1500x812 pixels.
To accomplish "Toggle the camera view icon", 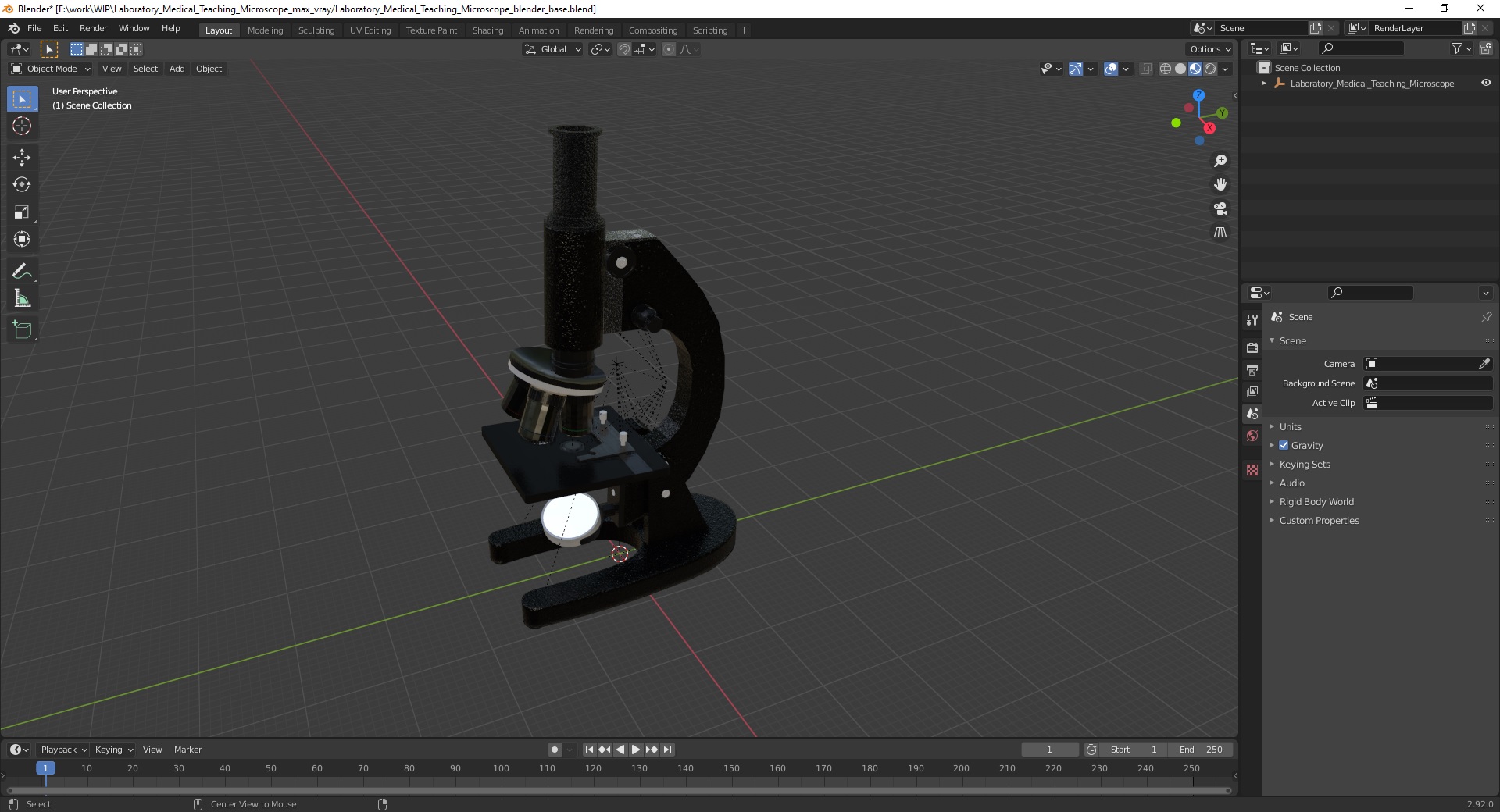I will tap(1220, 208).
